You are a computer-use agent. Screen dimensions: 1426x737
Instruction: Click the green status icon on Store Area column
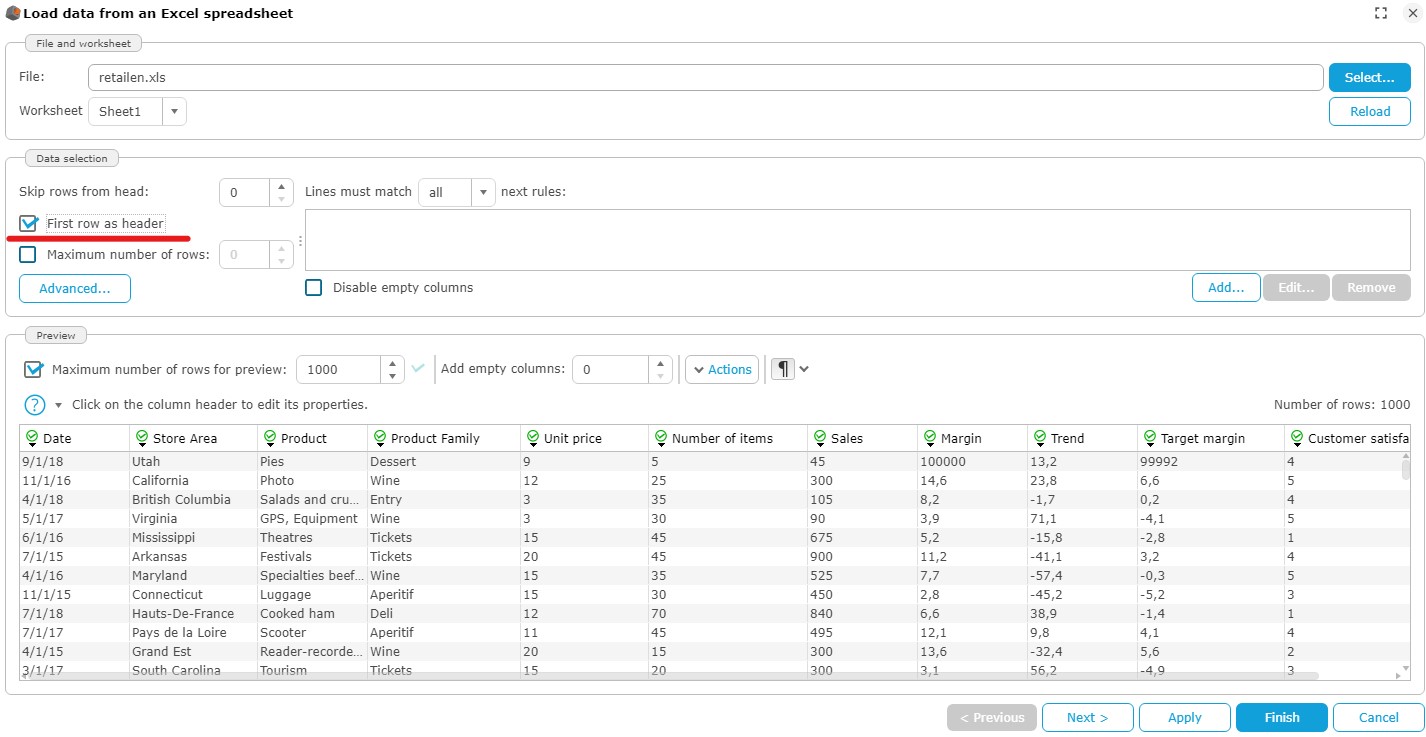142,437
